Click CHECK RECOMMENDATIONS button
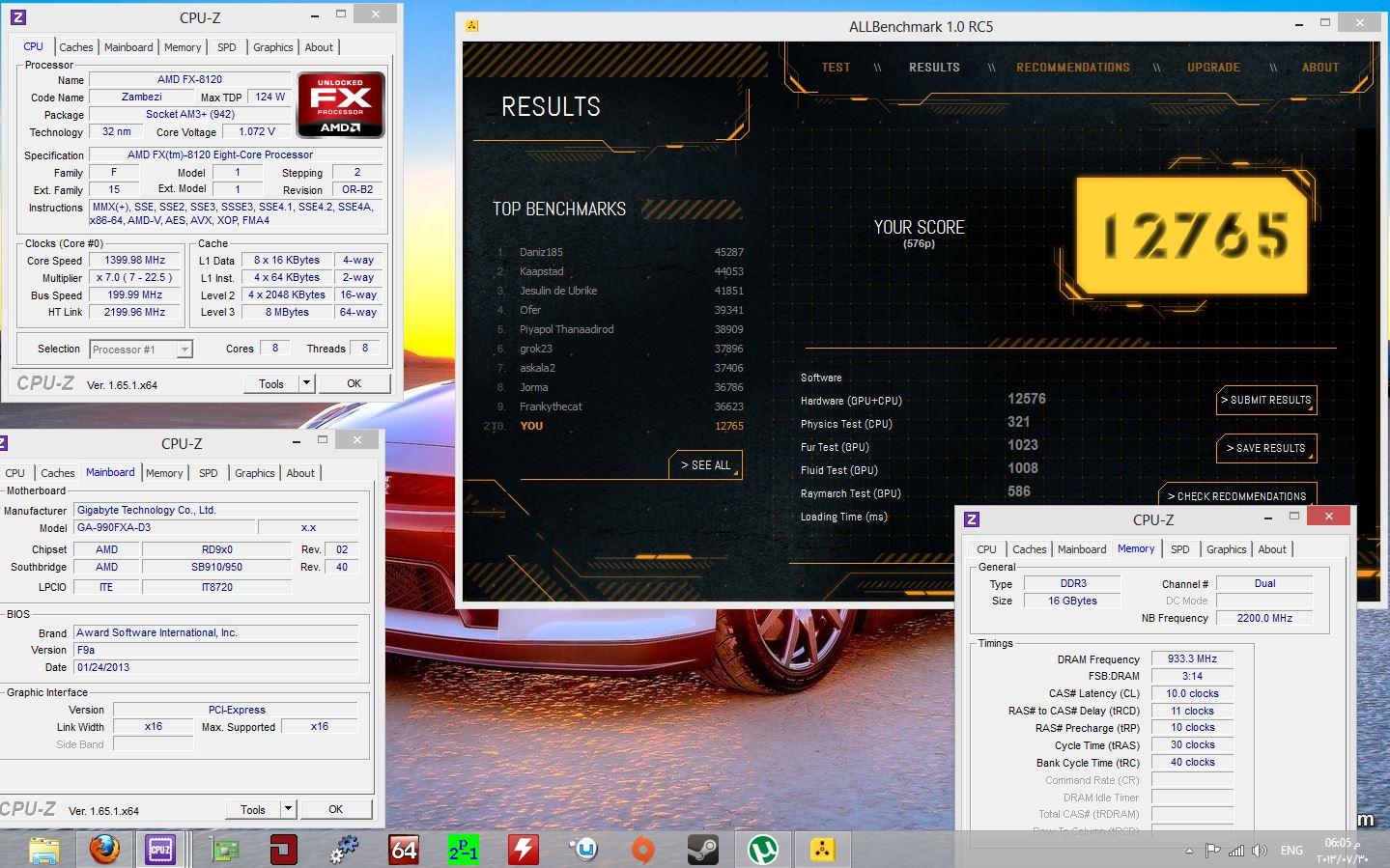The height and width of the screenshot is (868, 1390). pos(1237,495)
